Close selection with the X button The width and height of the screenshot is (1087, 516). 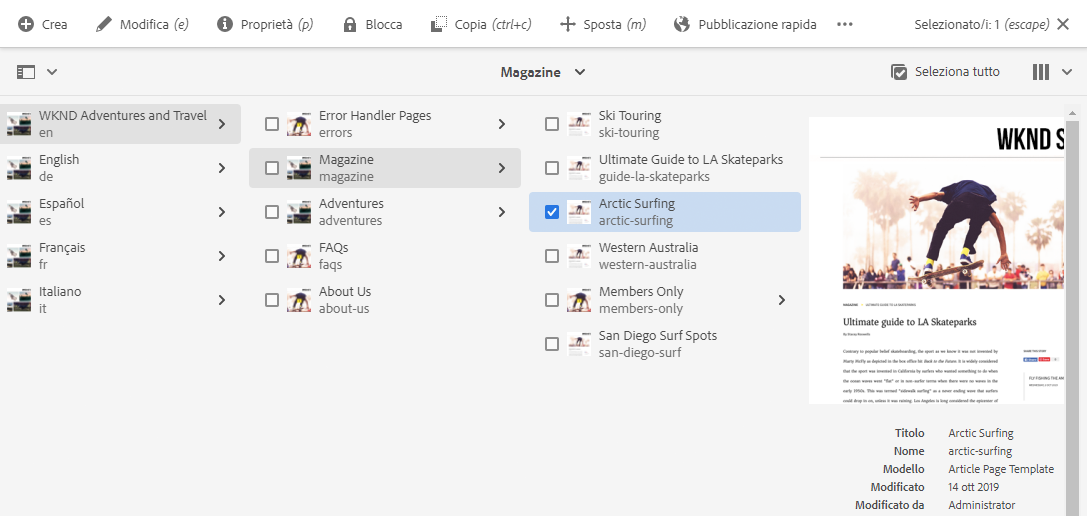point(1063,24)
